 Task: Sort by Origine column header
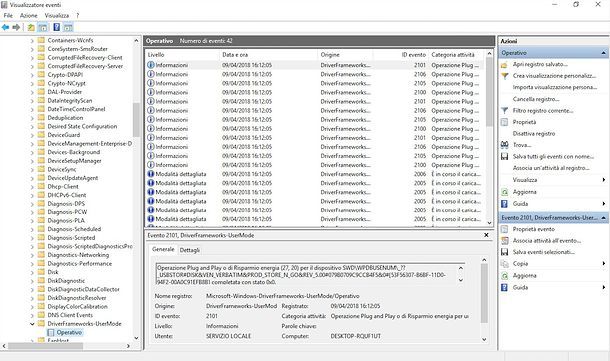(x=345, y=55)
